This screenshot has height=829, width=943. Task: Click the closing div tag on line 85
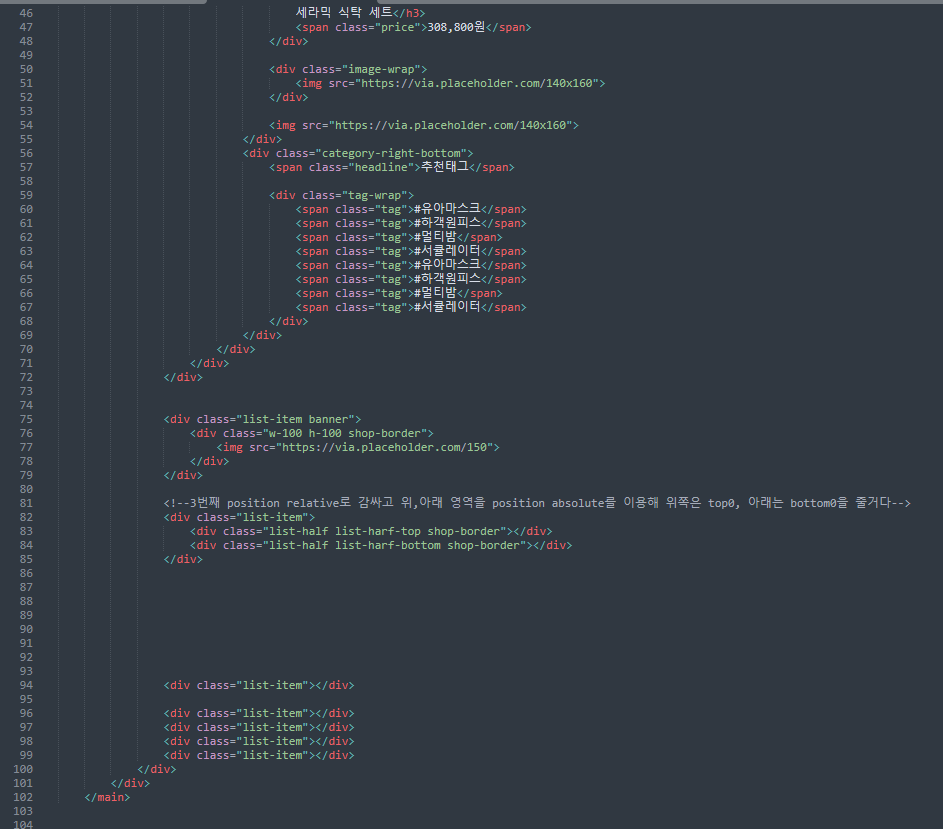point(183,559)
